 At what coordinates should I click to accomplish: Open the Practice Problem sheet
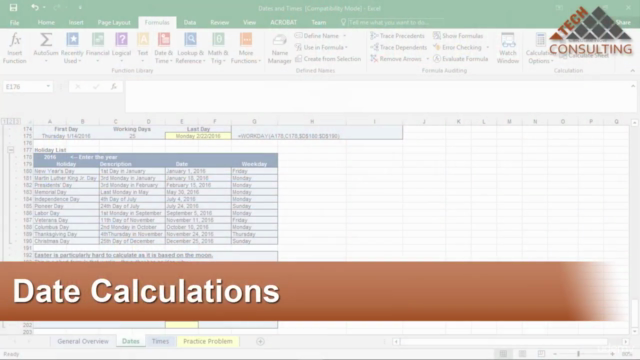(208, 341)
